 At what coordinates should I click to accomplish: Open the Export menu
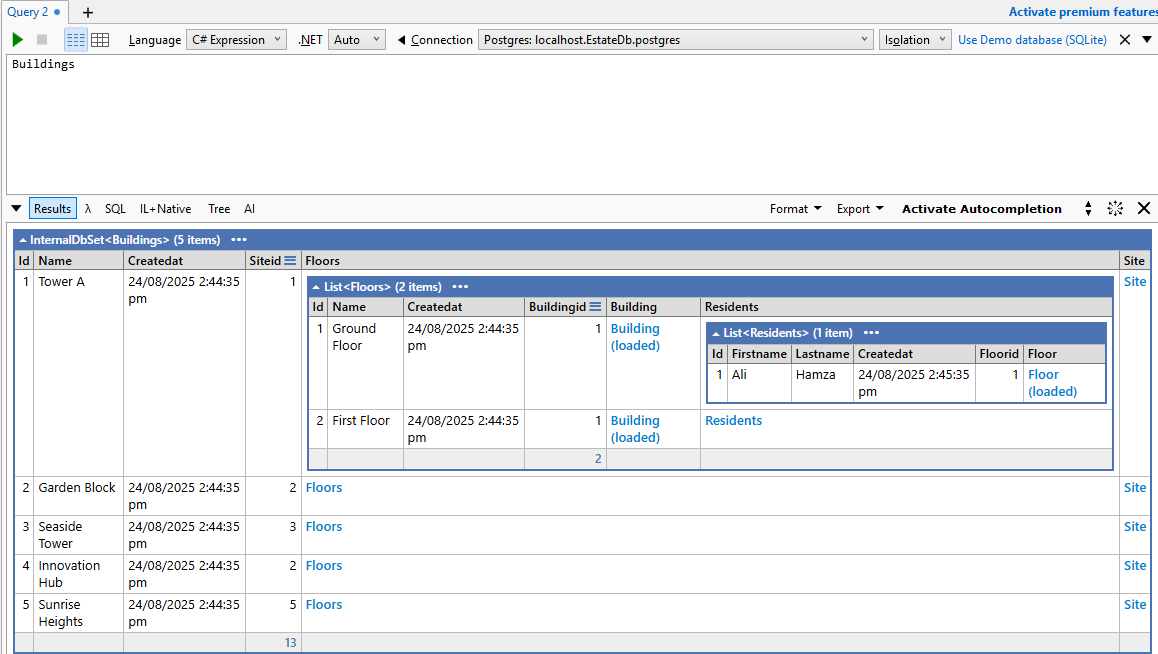click(860, 209)
